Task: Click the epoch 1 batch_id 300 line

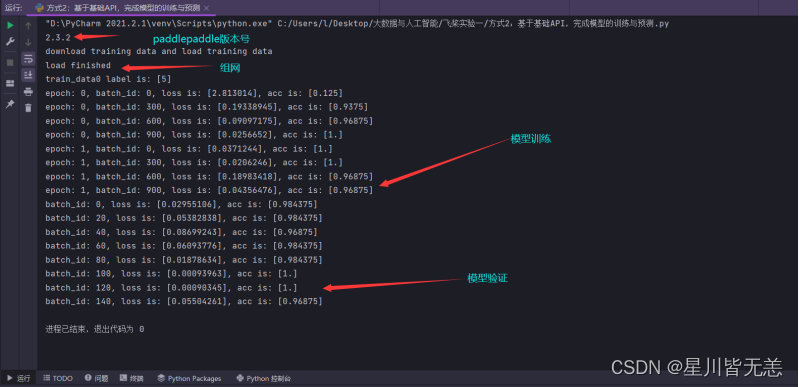Action: (194, 162)
